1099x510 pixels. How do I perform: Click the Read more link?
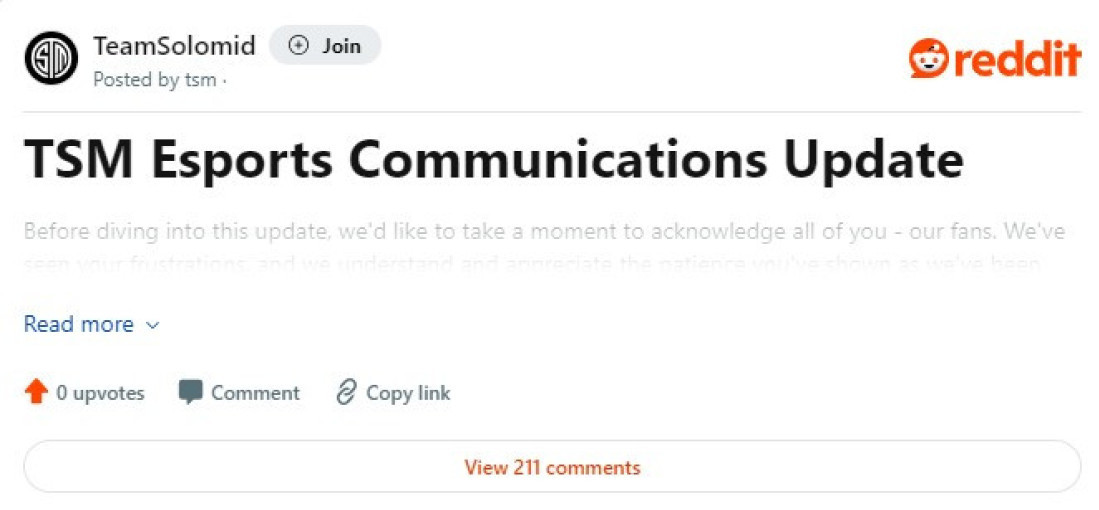point(79,325)
